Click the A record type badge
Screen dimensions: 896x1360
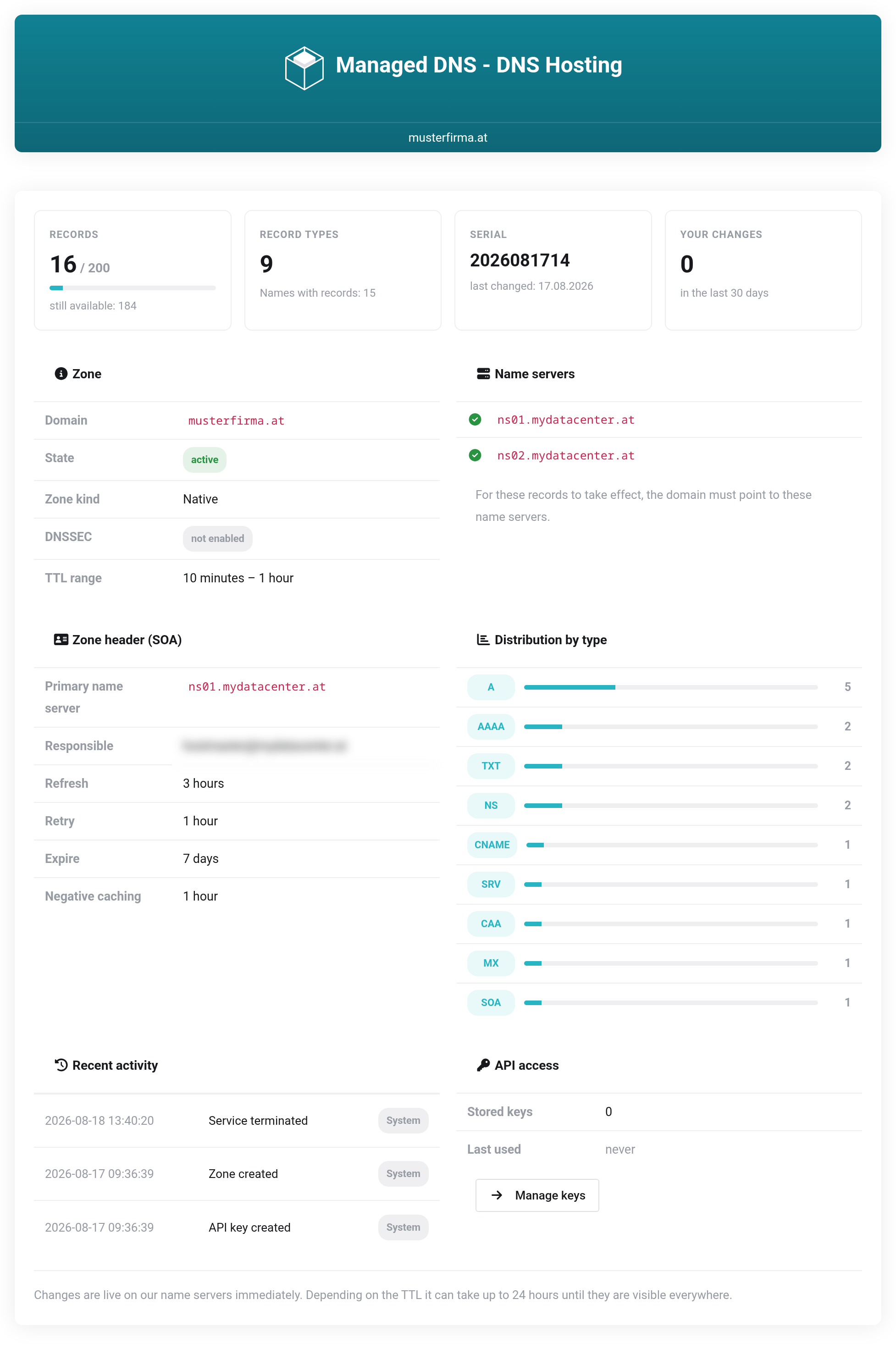pyautogui.click(x=491, y=687)
